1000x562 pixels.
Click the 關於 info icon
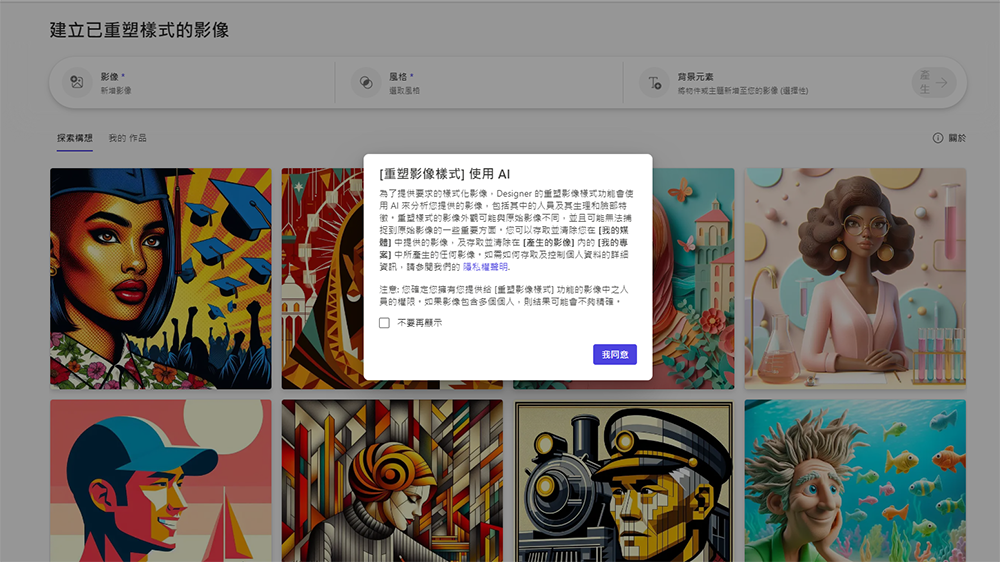tap(938, 138)
